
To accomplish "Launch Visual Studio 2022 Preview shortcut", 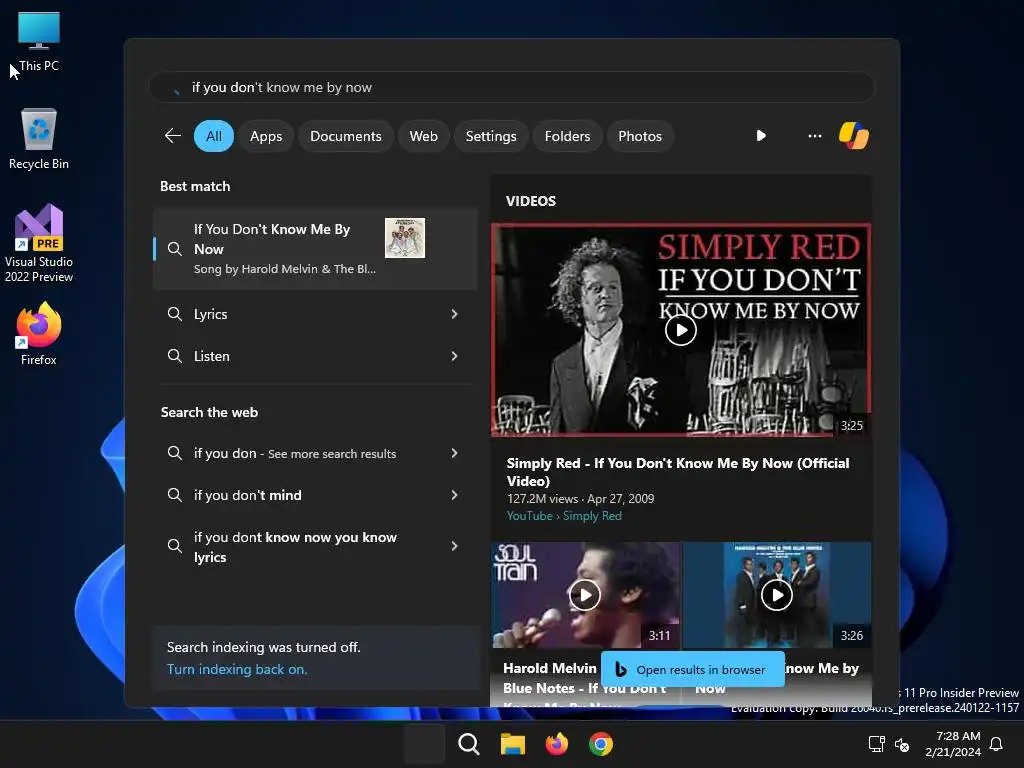I will [39, 243].
